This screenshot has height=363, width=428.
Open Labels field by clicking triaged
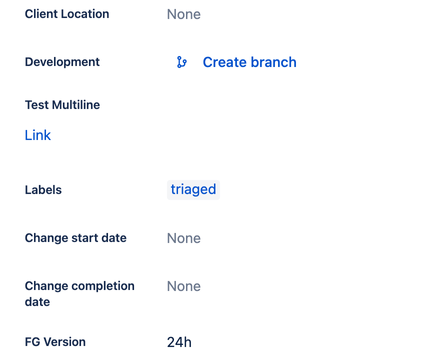[193, 190]
